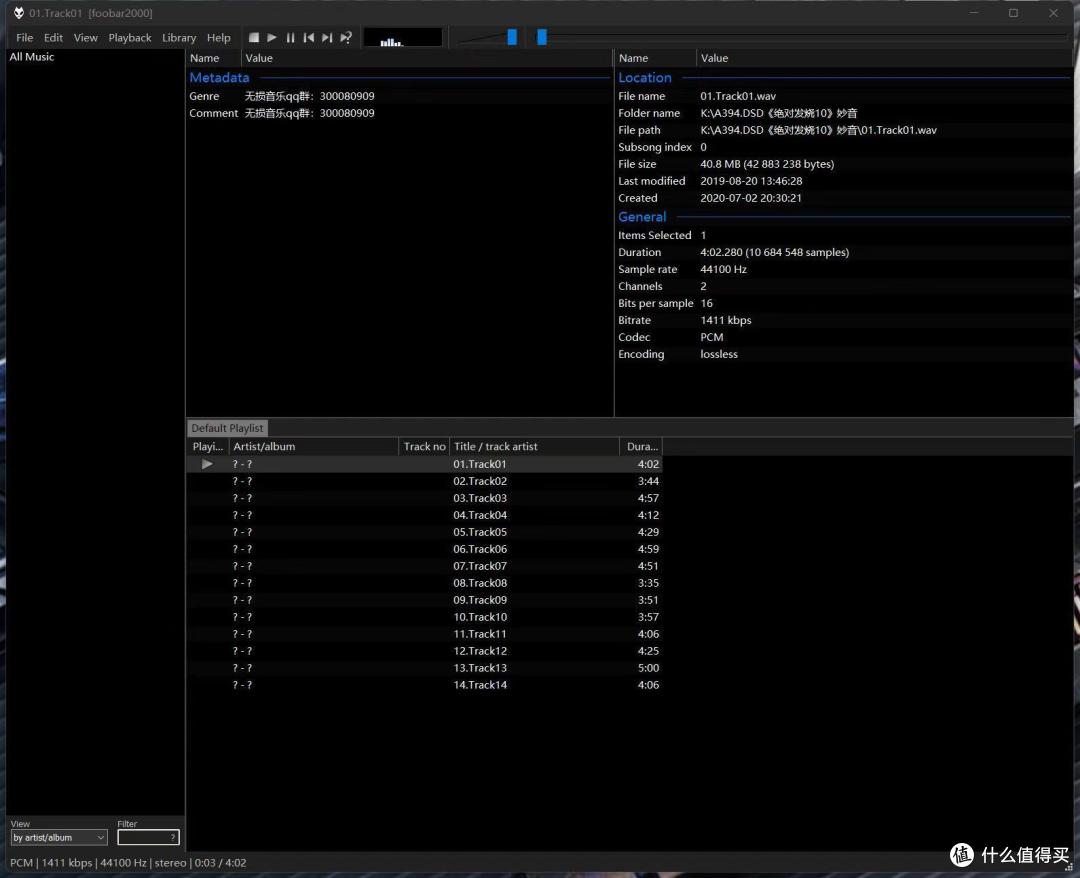Click the Title / track artist column header
Viewport: 1080px width, 878px height.
click(x=534, y=446)
